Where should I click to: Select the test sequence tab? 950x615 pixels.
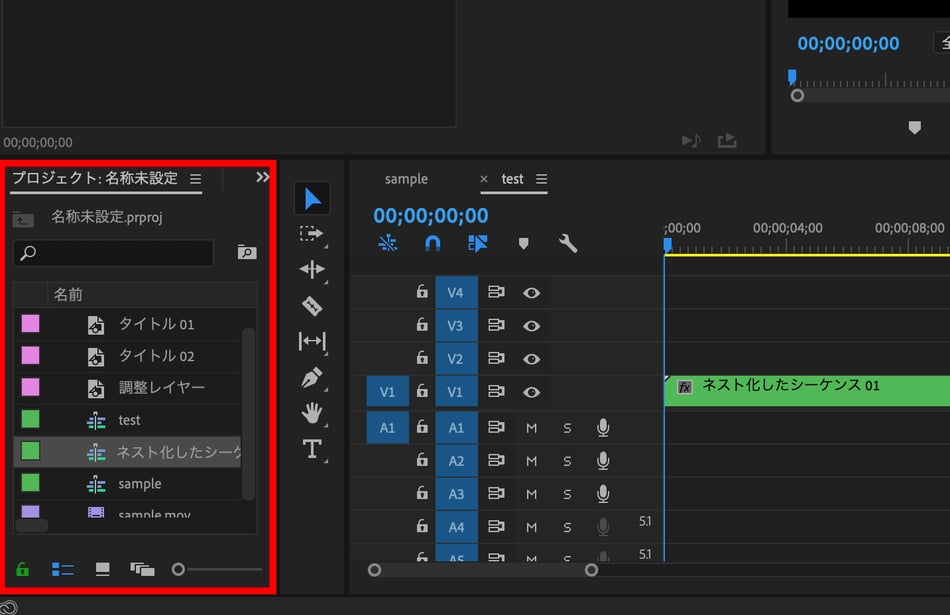coord(512,179)
